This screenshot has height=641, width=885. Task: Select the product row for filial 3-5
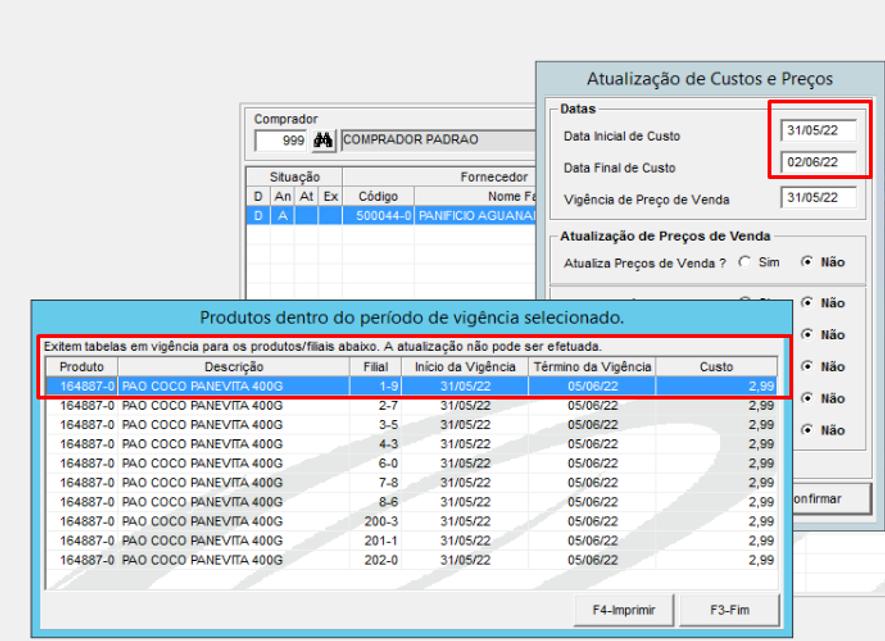(x=411, y=424)
